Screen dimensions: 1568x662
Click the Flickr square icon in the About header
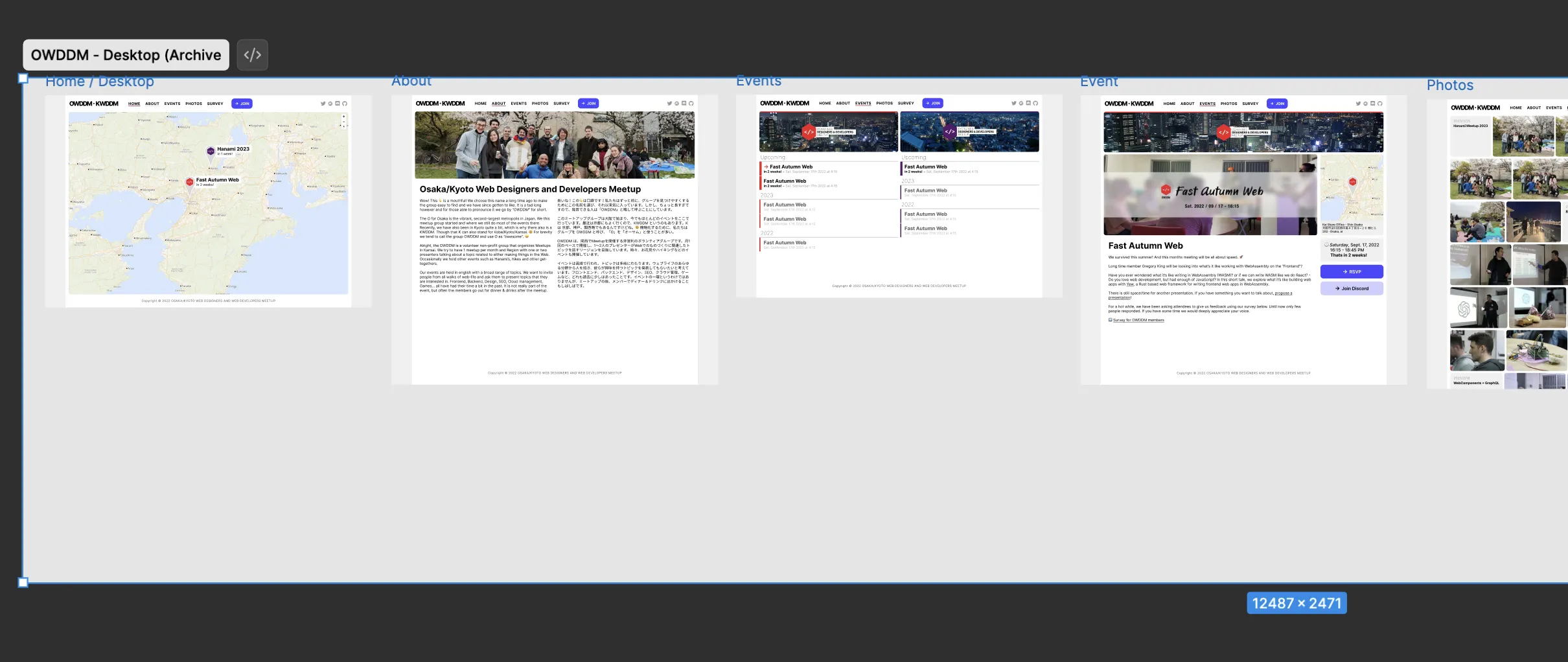pyautogui.click(x=684, y=103)
